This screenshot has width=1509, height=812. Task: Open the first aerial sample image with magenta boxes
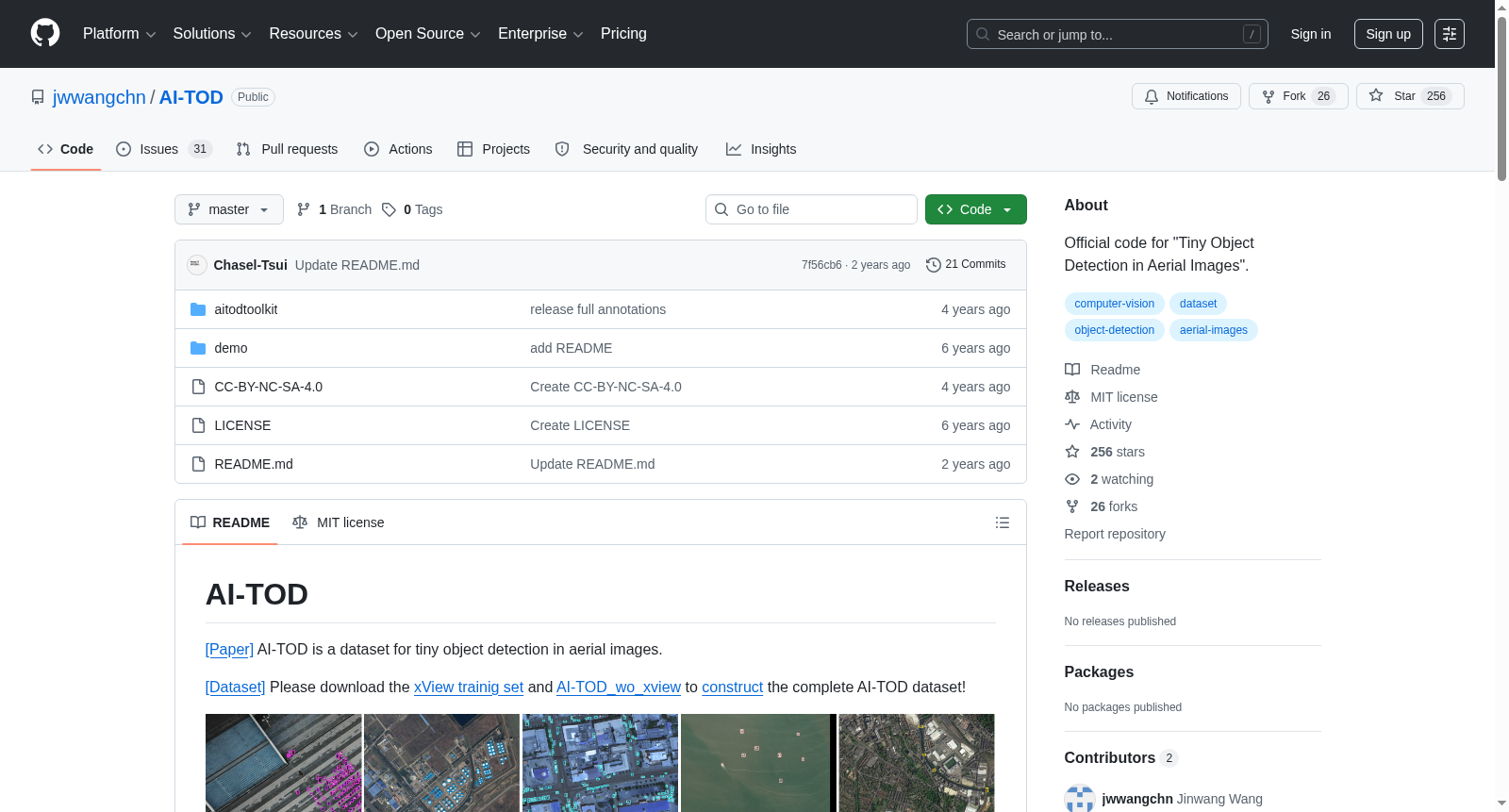pos(283,763)
